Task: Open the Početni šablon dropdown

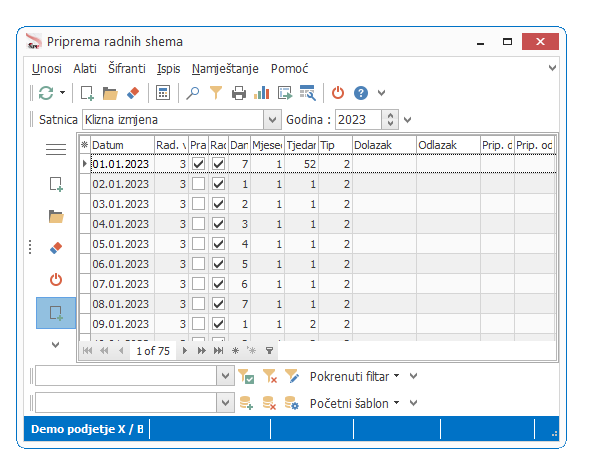Action: point(354,403)
